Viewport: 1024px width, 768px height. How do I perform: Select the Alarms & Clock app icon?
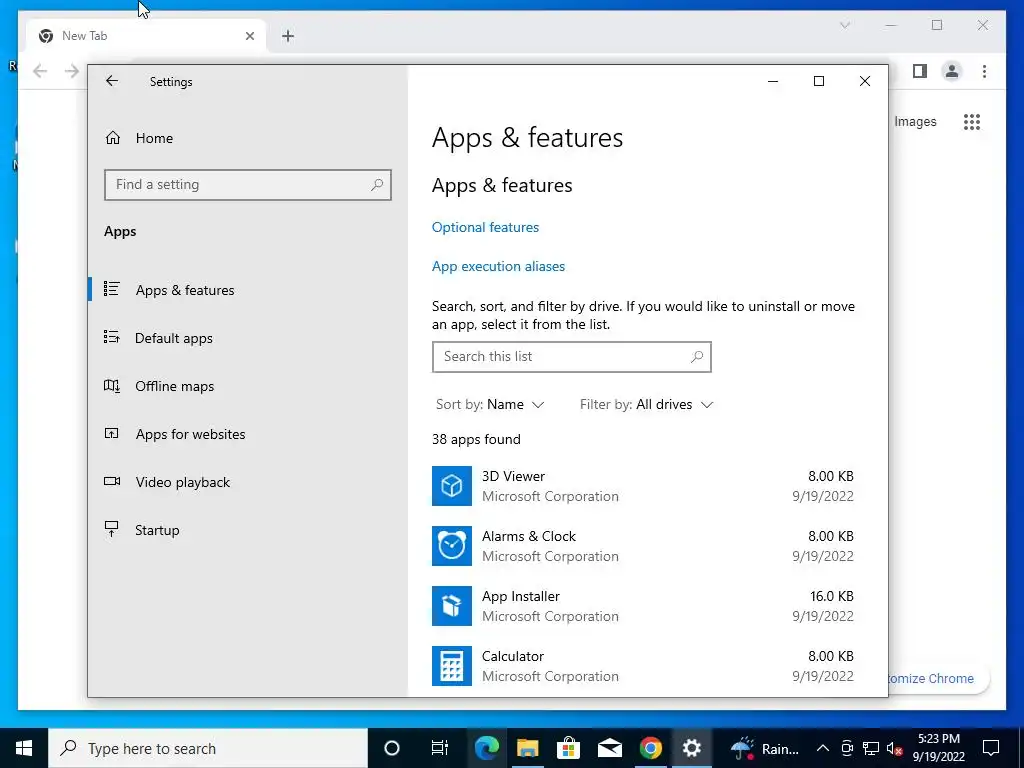452,546
